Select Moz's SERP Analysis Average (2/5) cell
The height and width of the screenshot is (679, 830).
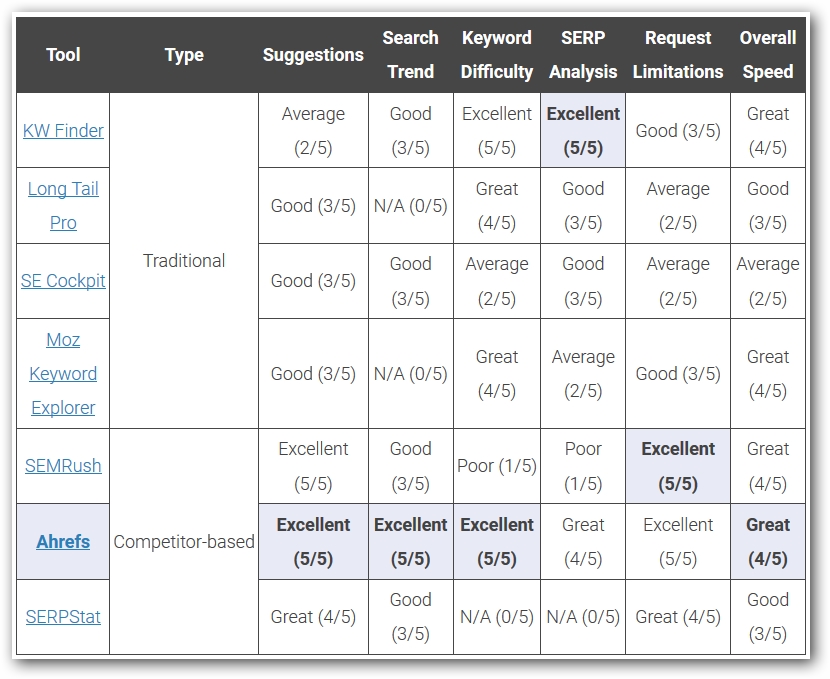583,374
